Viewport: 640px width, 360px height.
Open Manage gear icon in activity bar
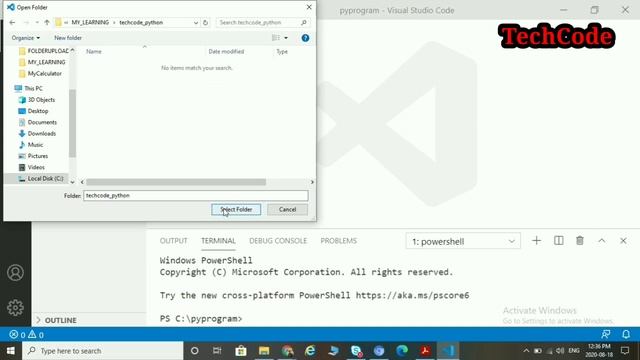tap(15, 307)
